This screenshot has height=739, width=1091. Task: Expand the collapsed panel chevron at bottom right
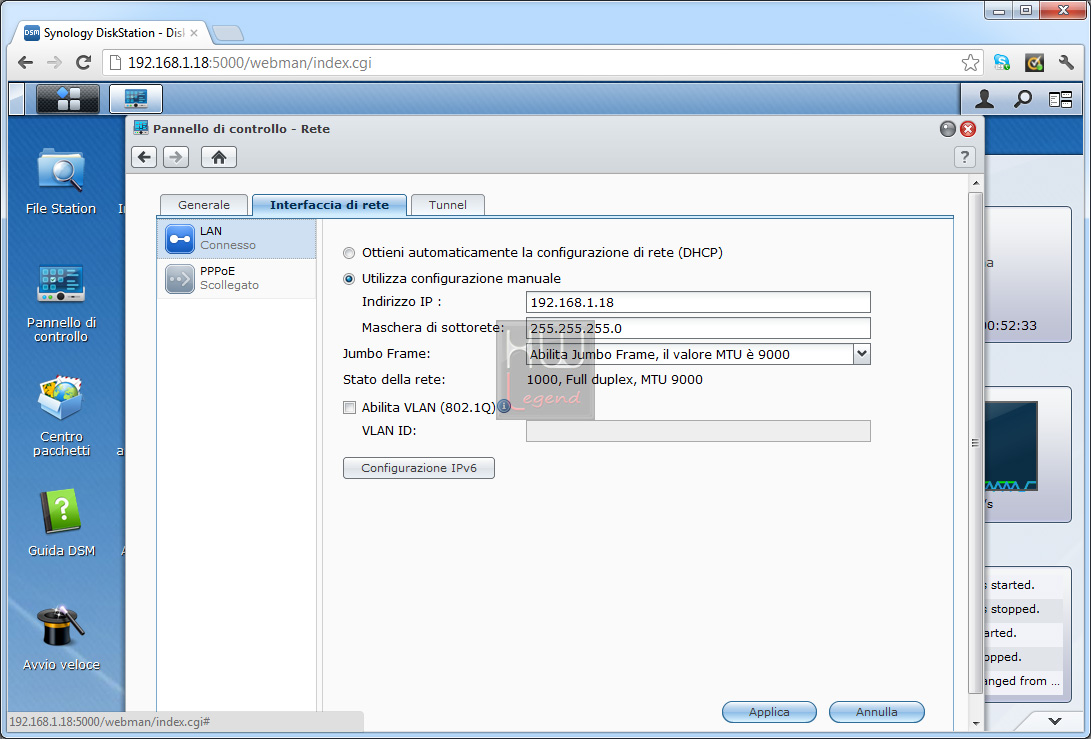1055,721
